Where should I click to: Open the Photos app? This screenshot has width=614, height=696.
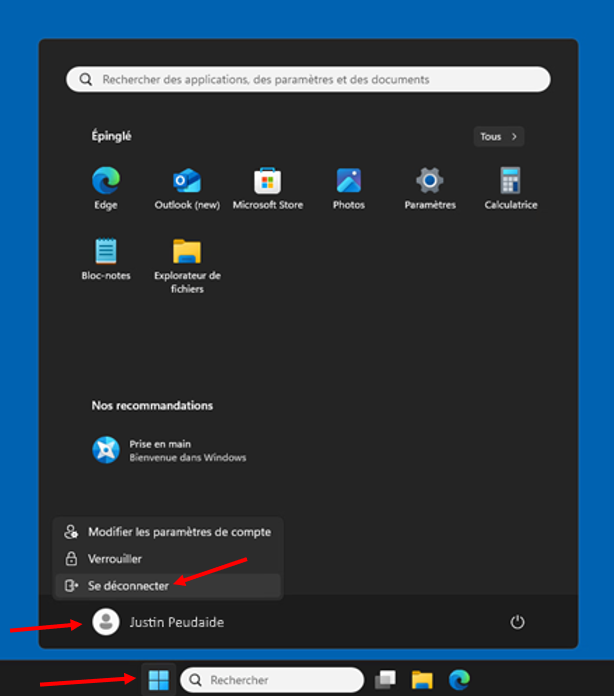[349, 188]
